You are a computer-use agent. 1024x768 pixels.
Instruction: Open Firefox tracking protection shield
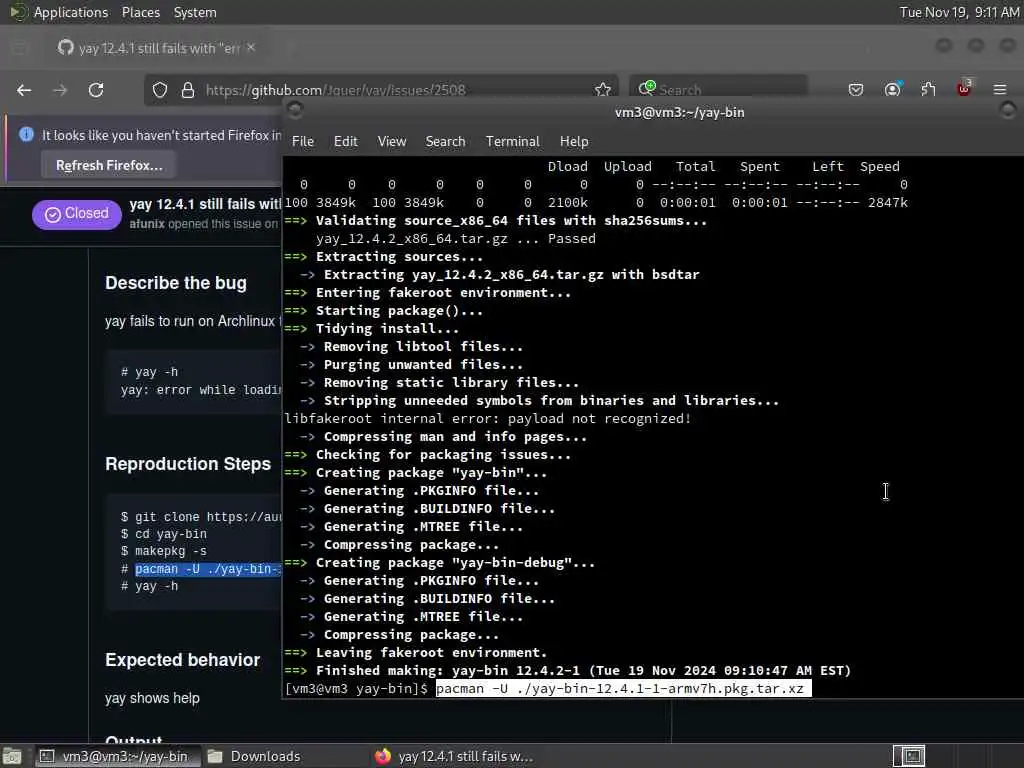pyautogui.click(x=160, y=90)
